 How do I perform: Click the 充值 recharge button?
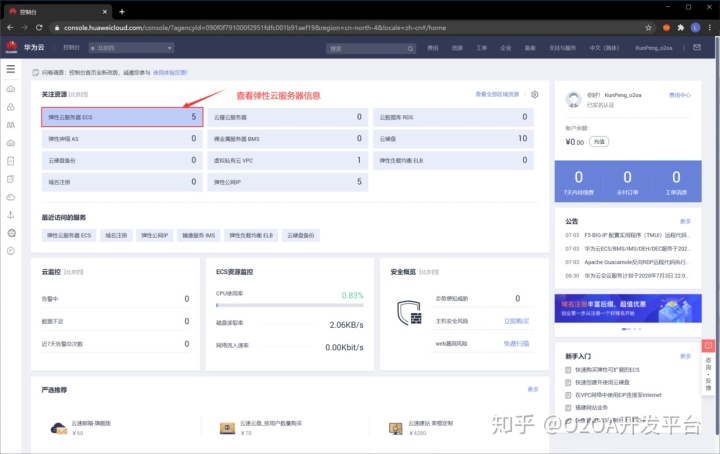pos(599,141)
